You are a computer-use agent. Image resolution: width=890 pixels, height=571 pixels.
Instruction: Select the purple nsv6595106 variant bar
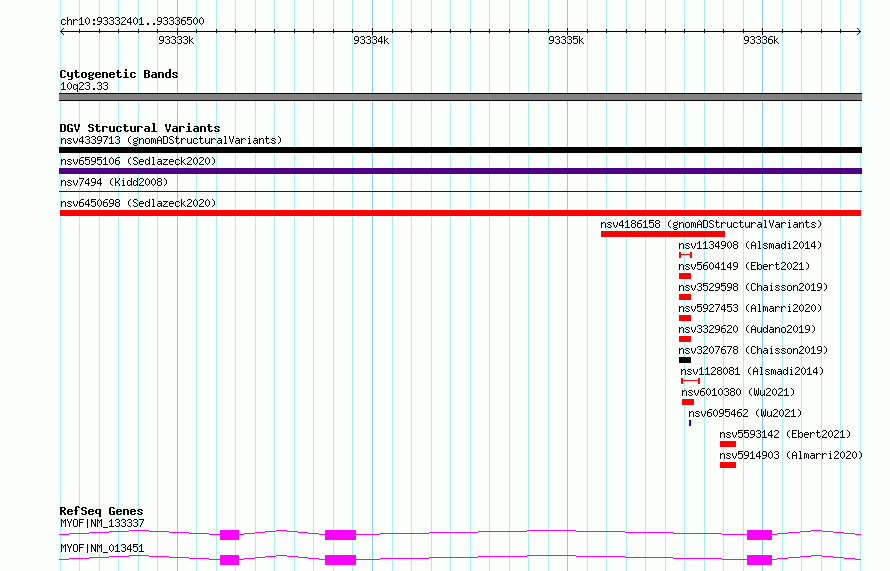coord(460,171)
